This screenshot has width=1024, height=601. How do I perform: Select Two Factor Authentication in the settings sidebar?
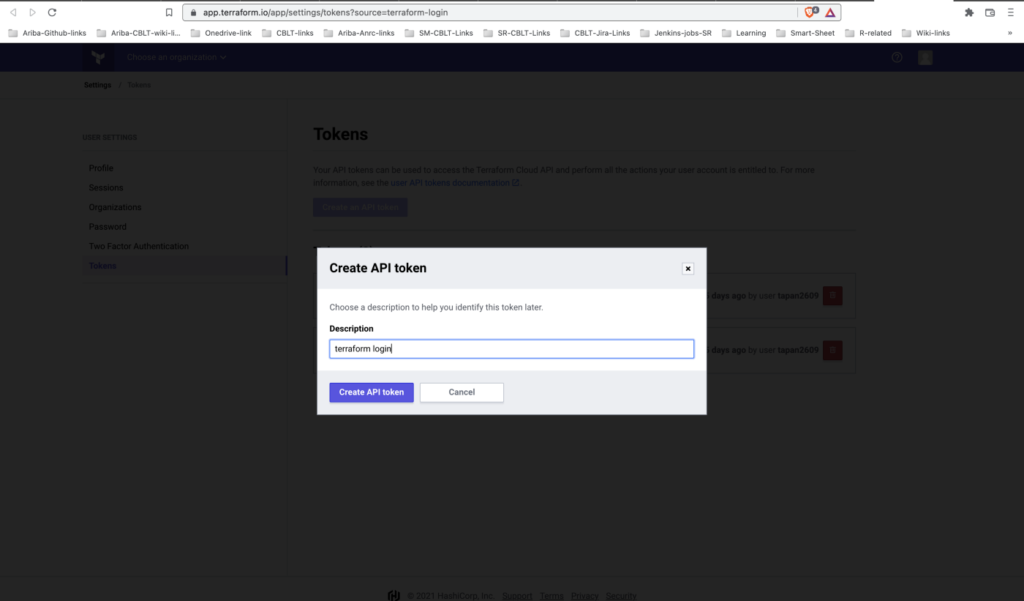point(139,246)
